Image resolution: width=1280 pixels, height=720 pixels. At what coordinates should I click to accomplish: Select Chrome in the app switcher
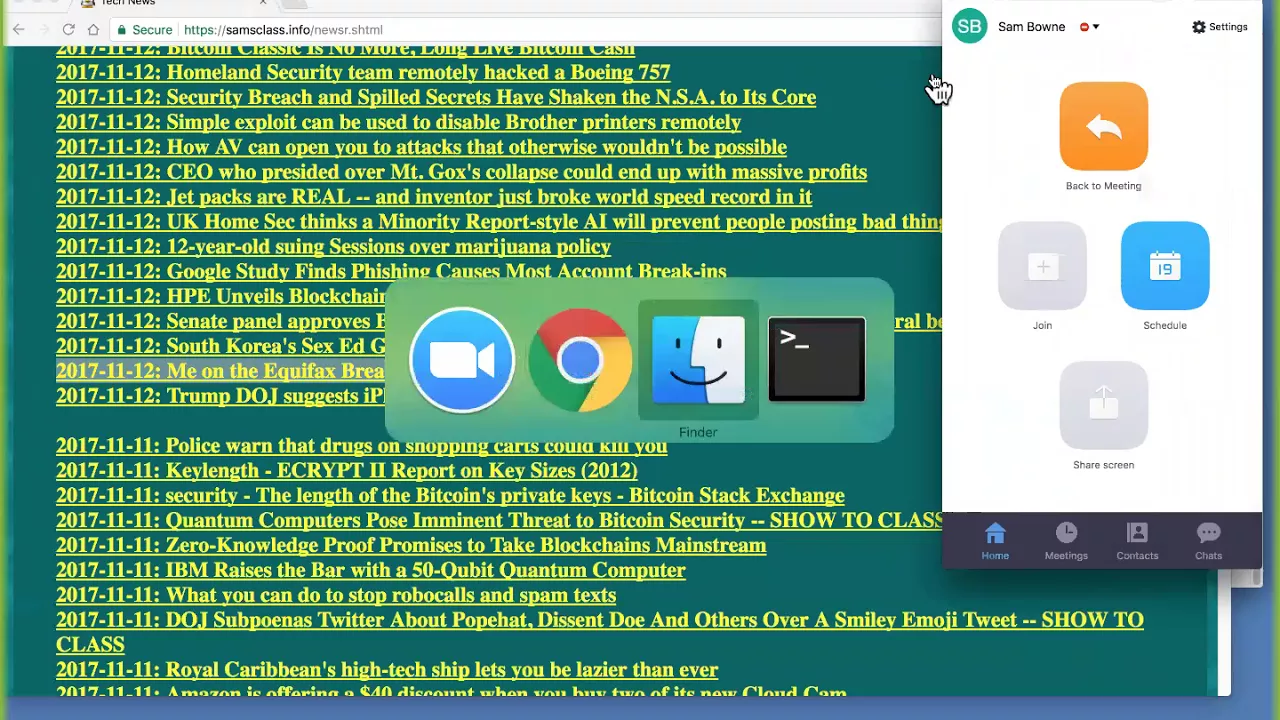point(580,360)
